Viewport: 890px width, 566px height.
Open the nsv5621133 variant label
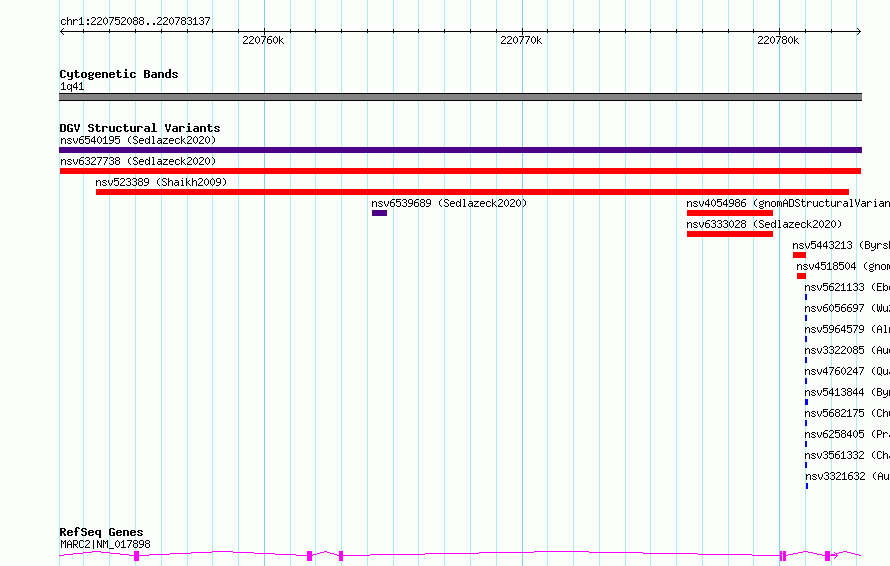point(847,287)
